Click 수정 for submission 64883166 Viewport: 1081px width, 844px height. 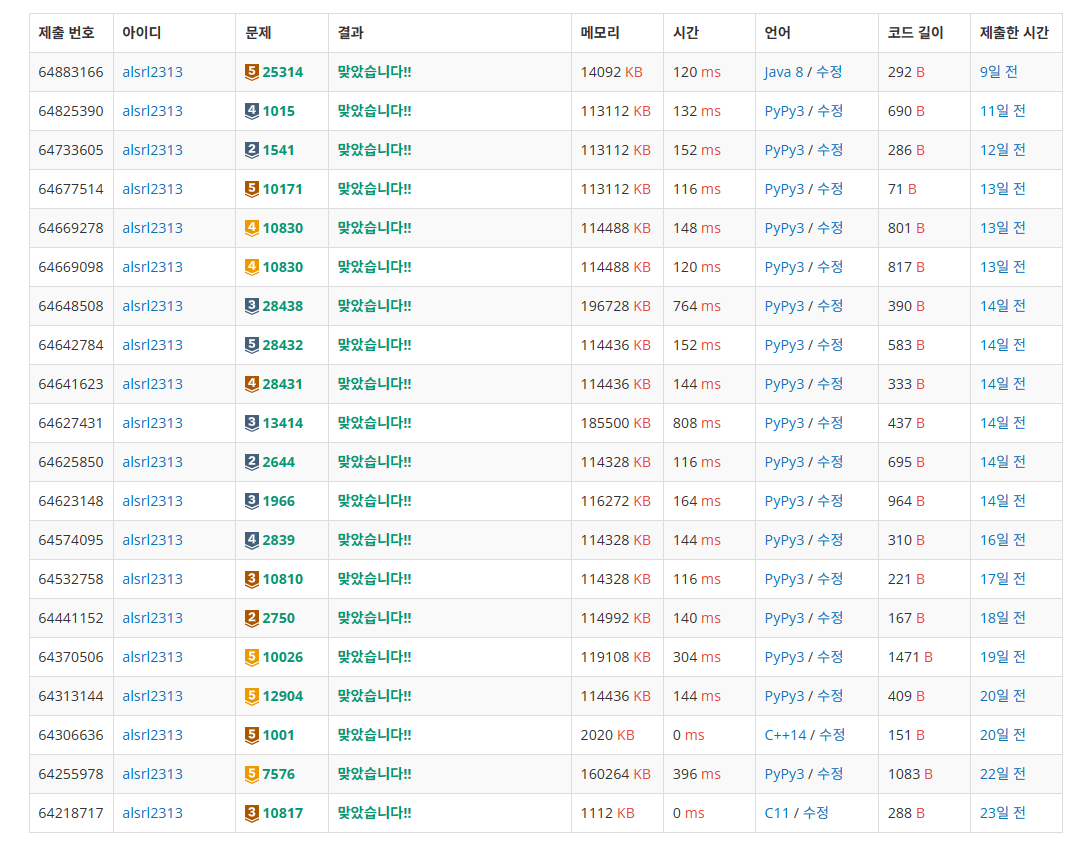829,72
